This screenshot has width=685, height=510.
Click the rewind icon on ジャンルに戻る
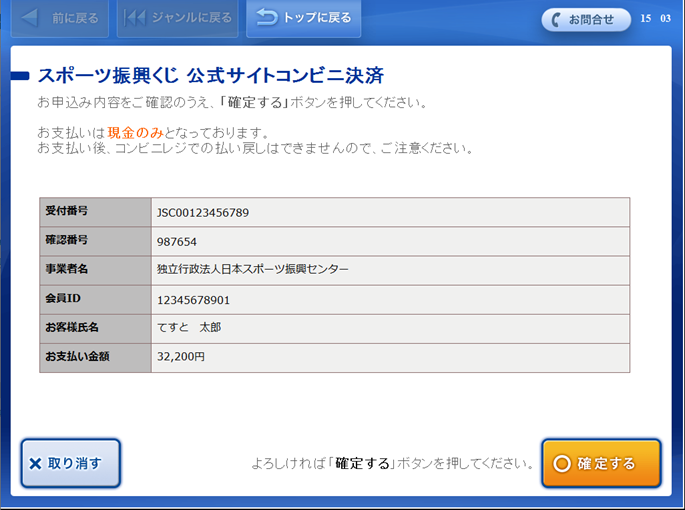tap(136, 18)
